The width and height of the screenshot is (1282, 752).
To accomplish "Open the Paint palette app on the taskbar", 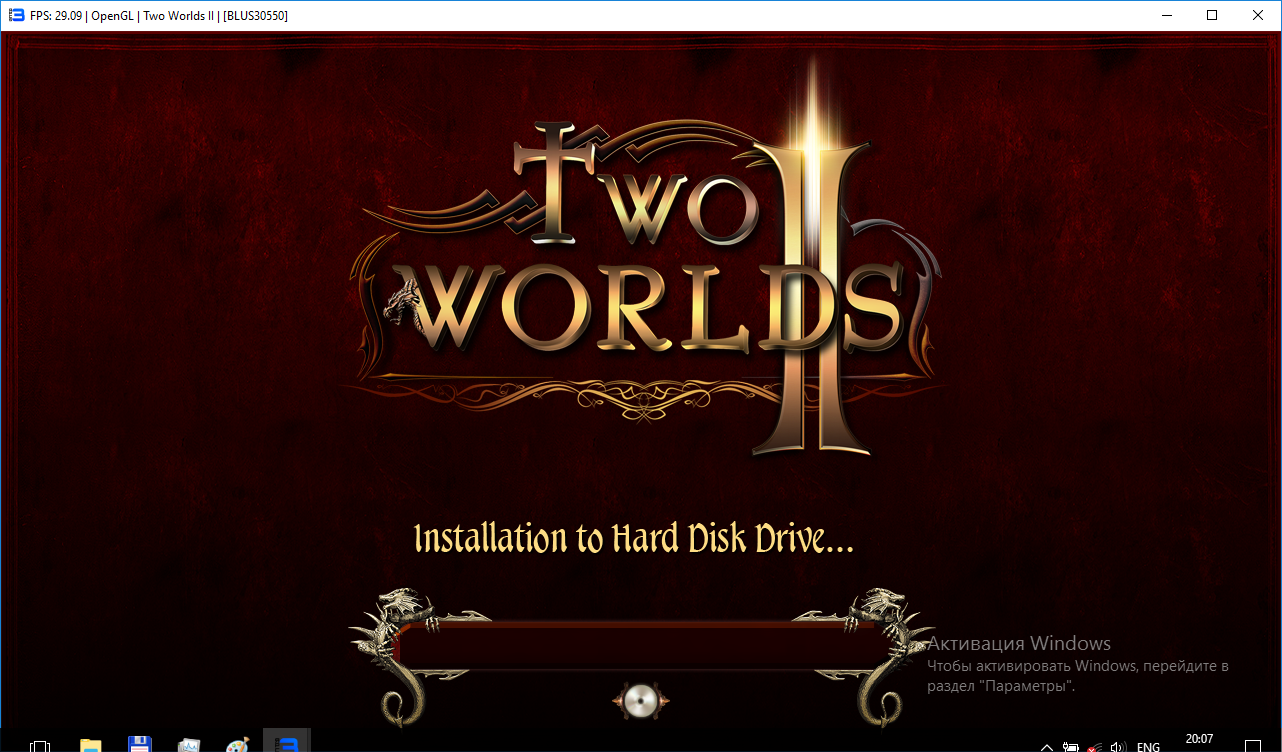I will coord(237,745).
